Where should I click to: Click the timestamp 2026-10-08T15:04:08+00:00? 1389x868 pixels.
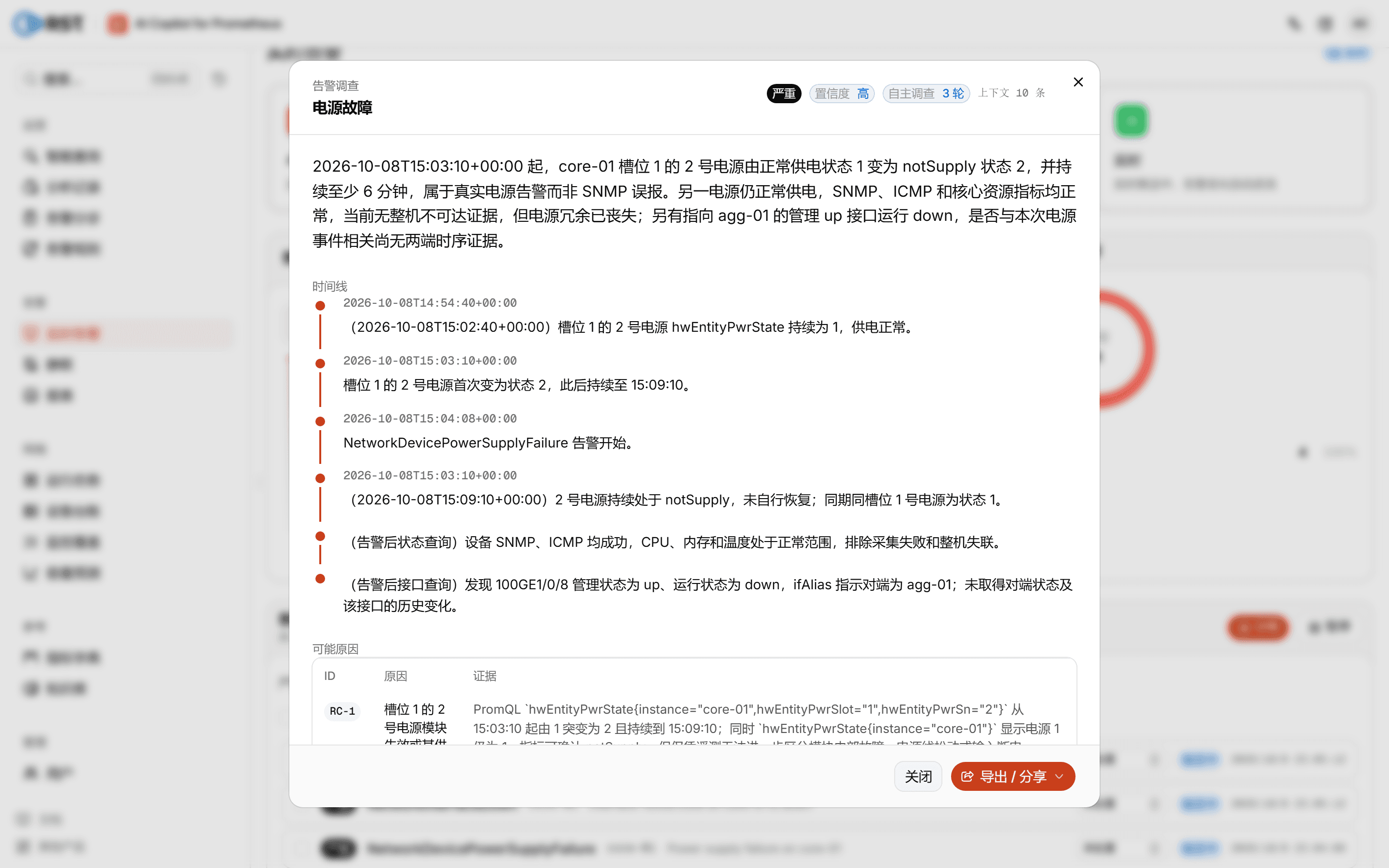click(x=430, y=419)
